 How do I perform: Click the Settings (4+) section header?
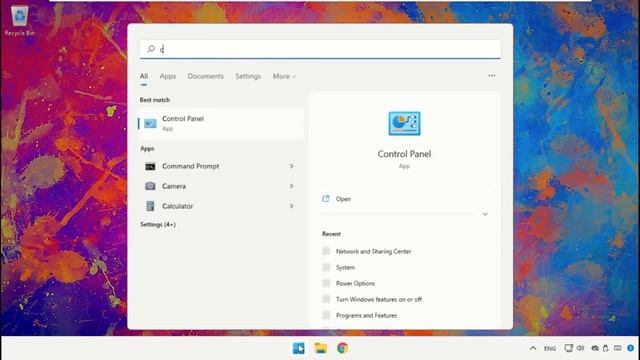pyautogui.click(x=158, y=224)
